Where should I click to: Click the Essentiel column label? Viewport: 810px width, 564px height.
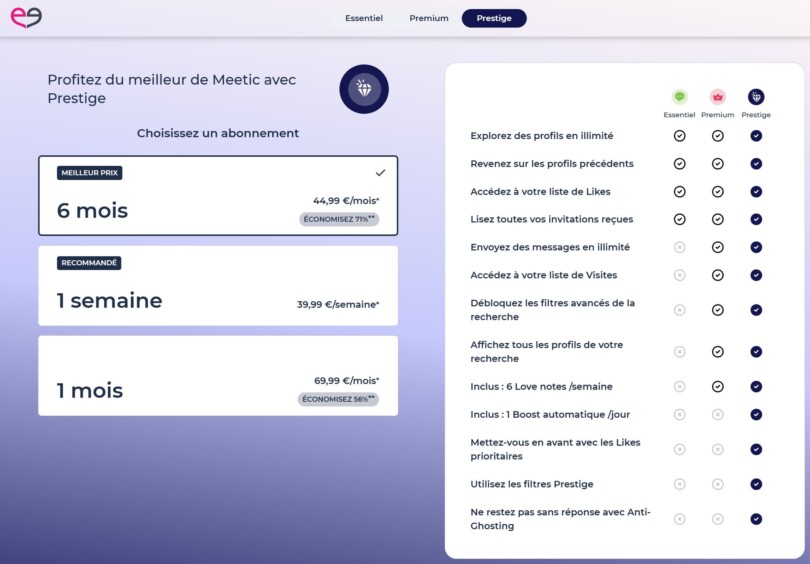pos(679,115)
